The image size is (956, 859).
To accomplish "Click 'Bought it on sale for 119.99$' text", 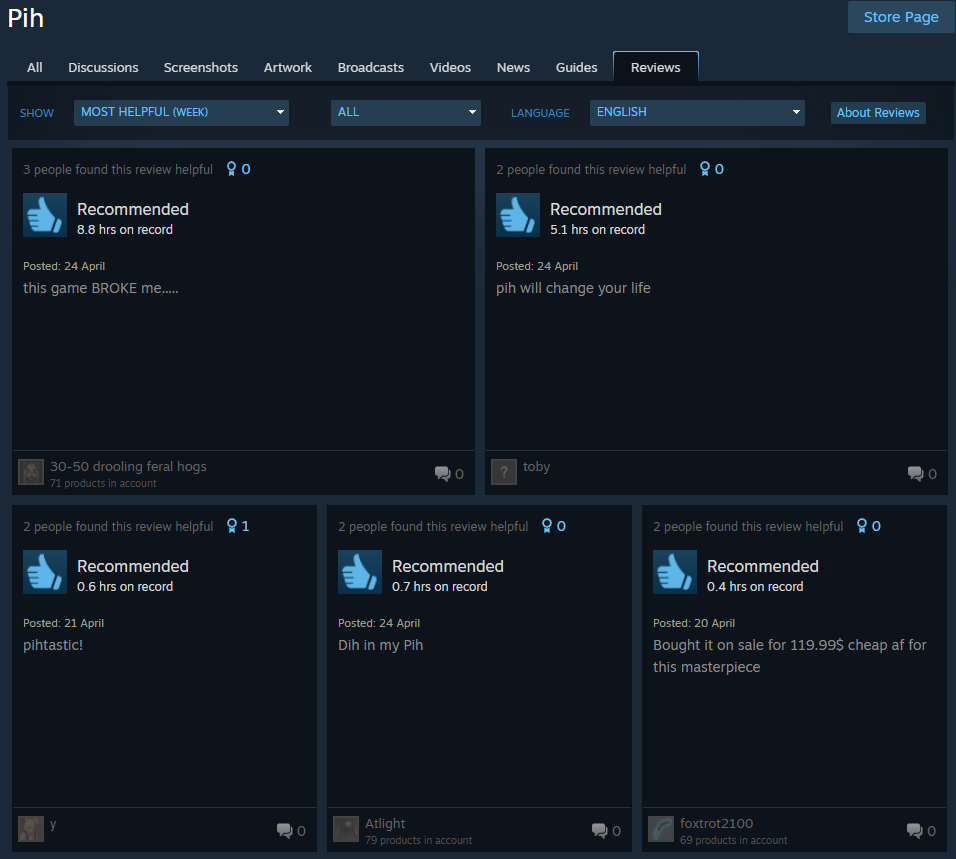I will [748, 645].
